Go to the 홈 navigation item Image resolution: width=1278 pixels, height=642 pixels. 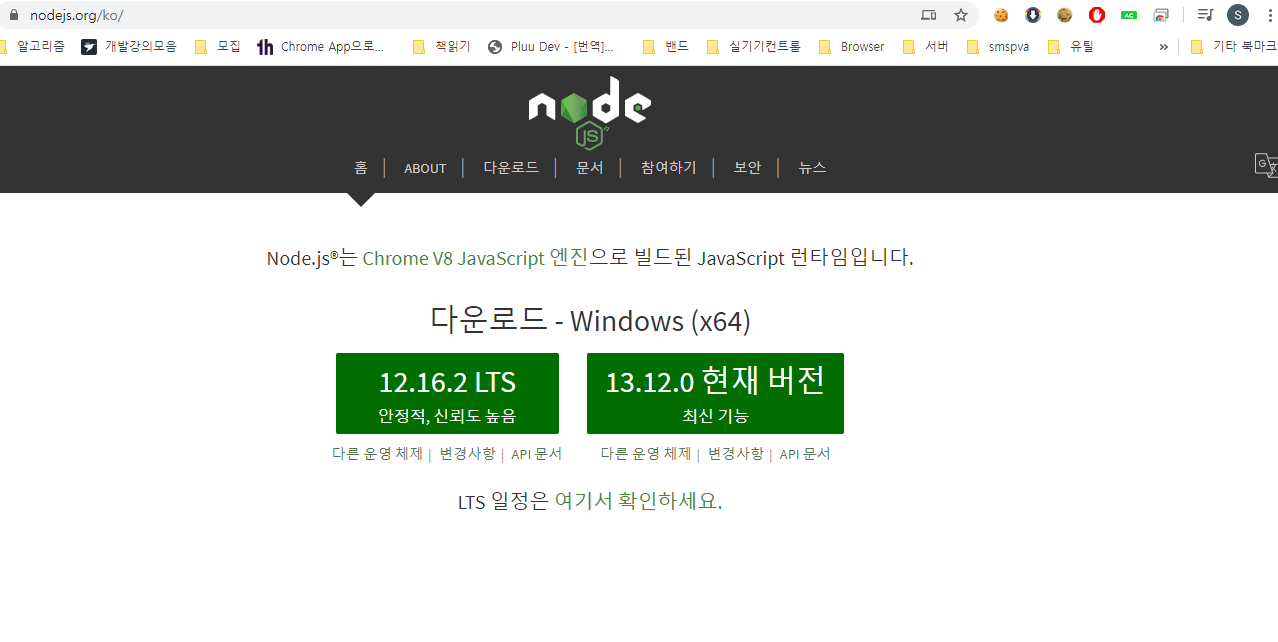(361, 167)
